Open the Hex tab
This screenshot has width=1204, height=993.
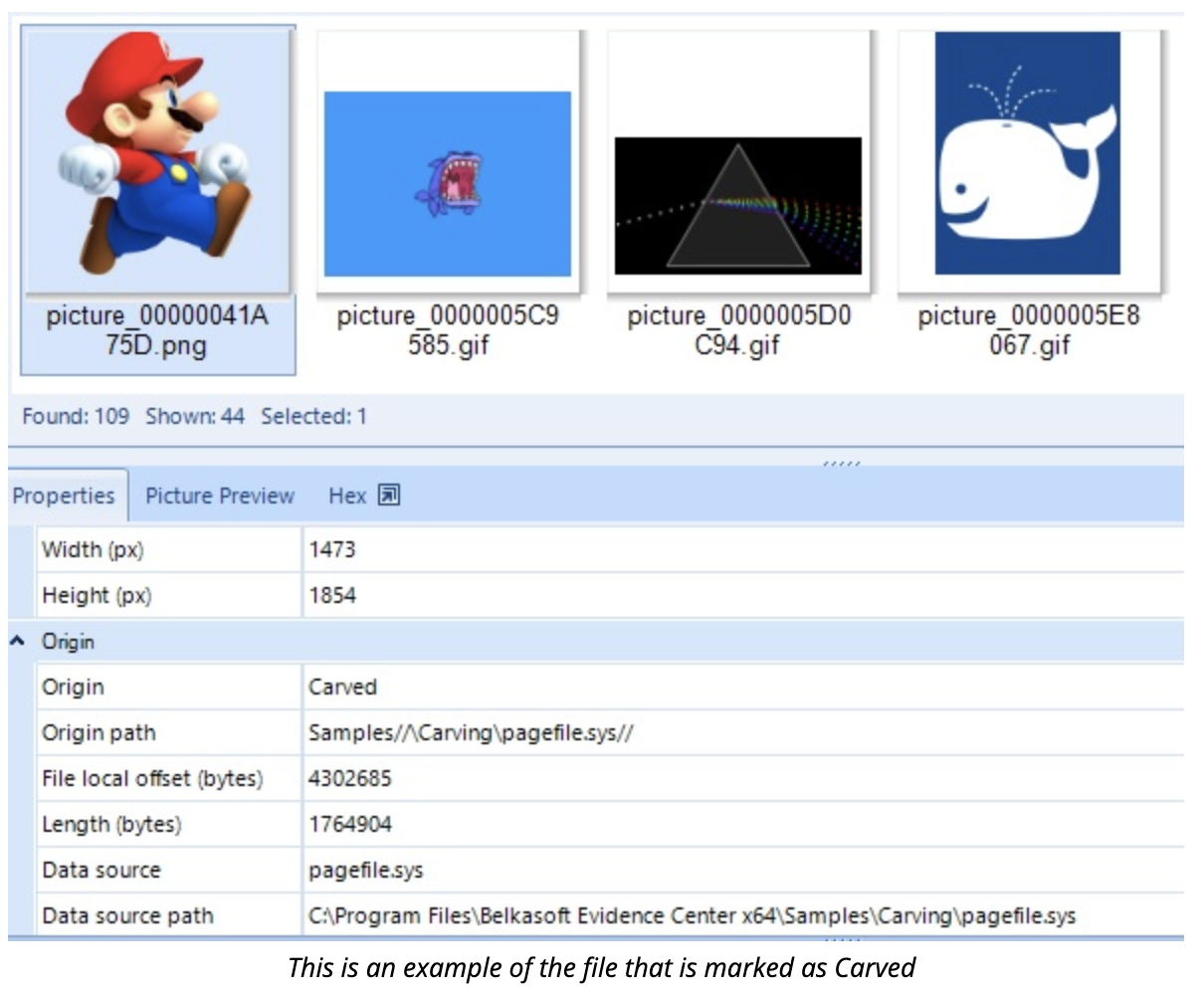[x=347, y=496]
